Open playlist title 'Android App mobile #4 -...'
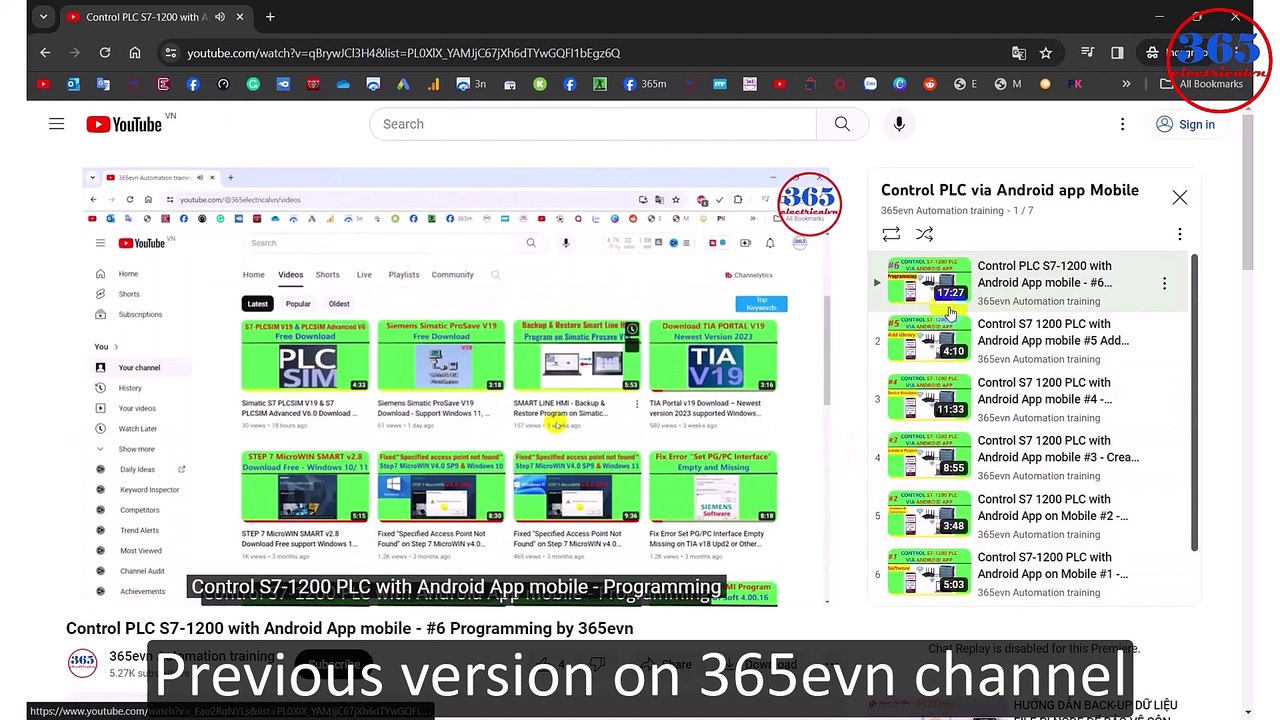Viewport: 1280px width, 720px height. pos(1044,391)
